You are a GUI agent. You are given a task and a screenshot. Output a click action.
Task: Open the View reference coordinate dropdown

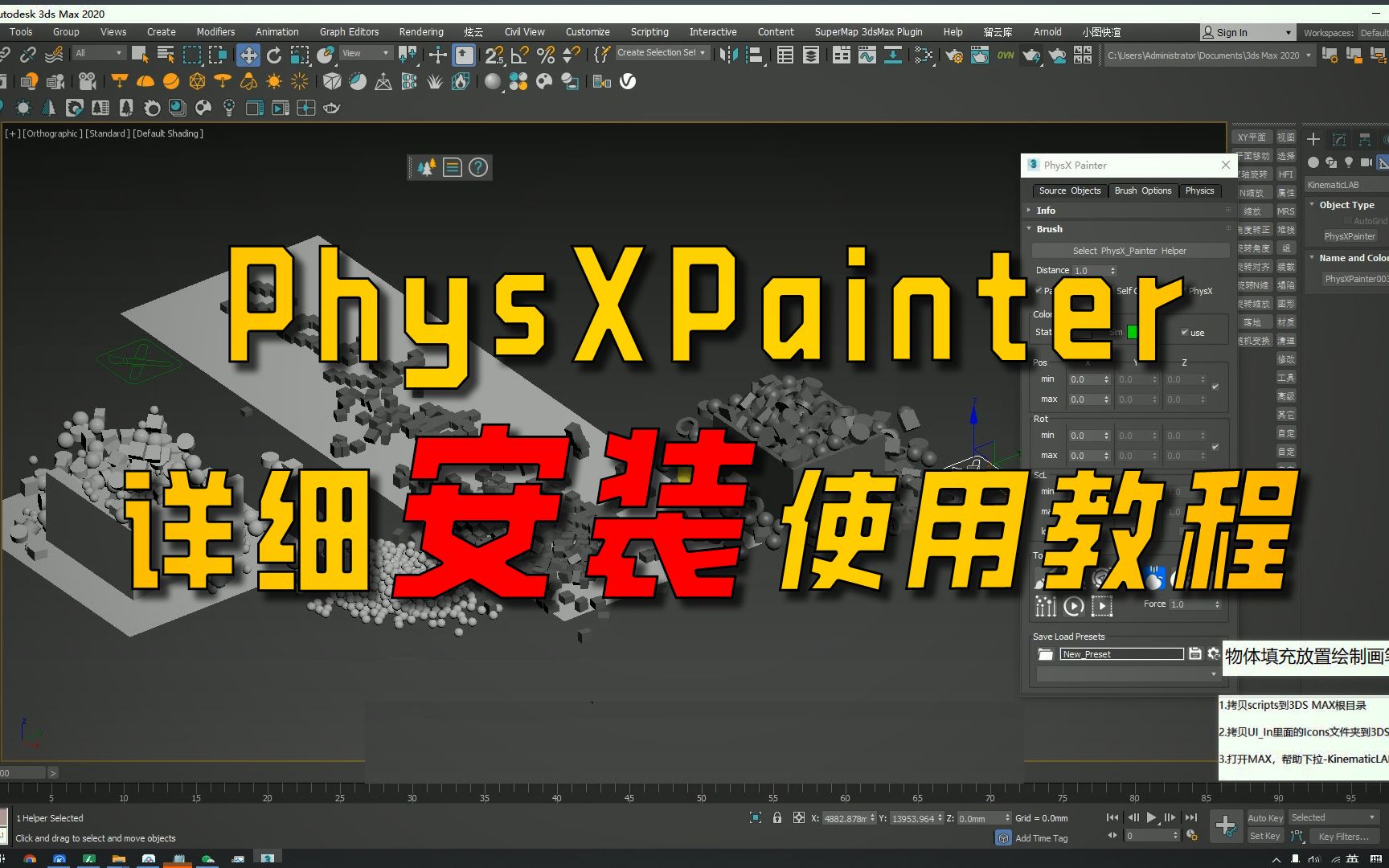pos(366,53)
